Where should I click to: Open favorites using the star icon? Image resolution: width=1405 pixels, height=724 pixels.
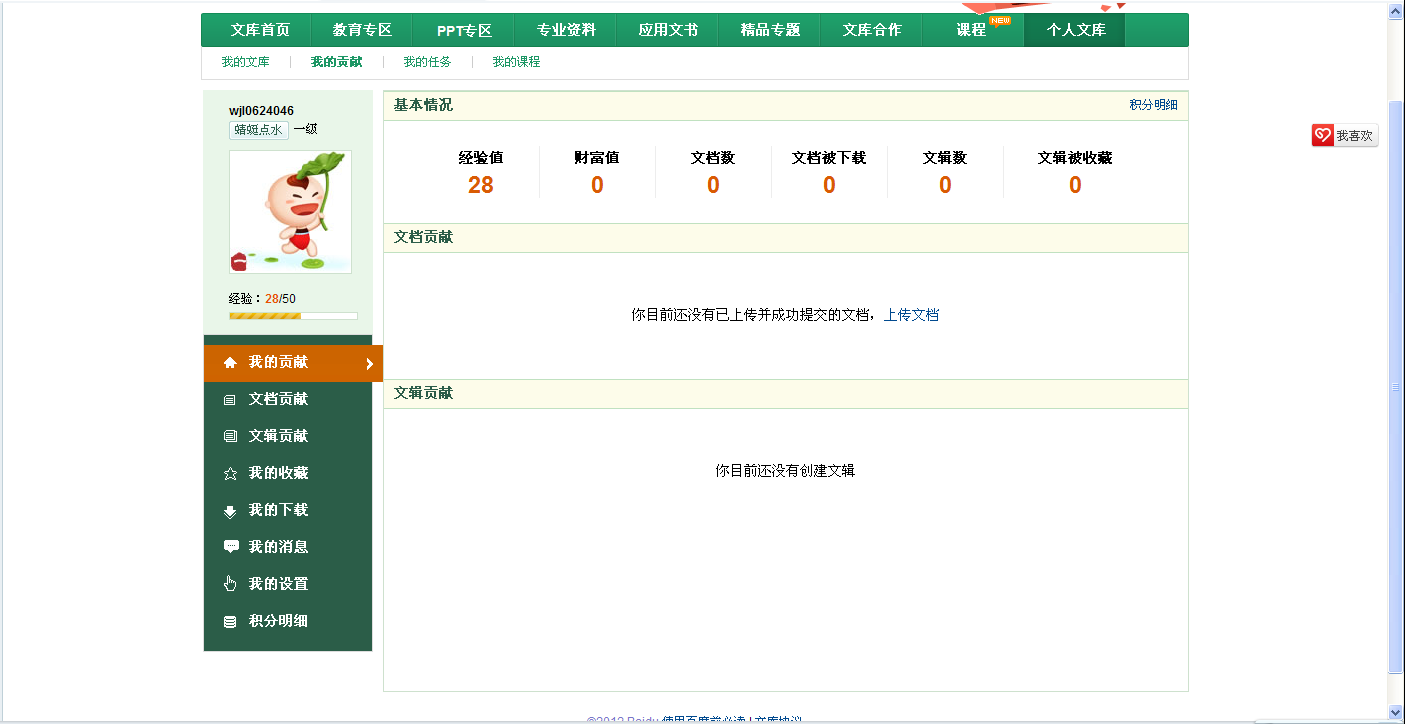tap(231, 473)
